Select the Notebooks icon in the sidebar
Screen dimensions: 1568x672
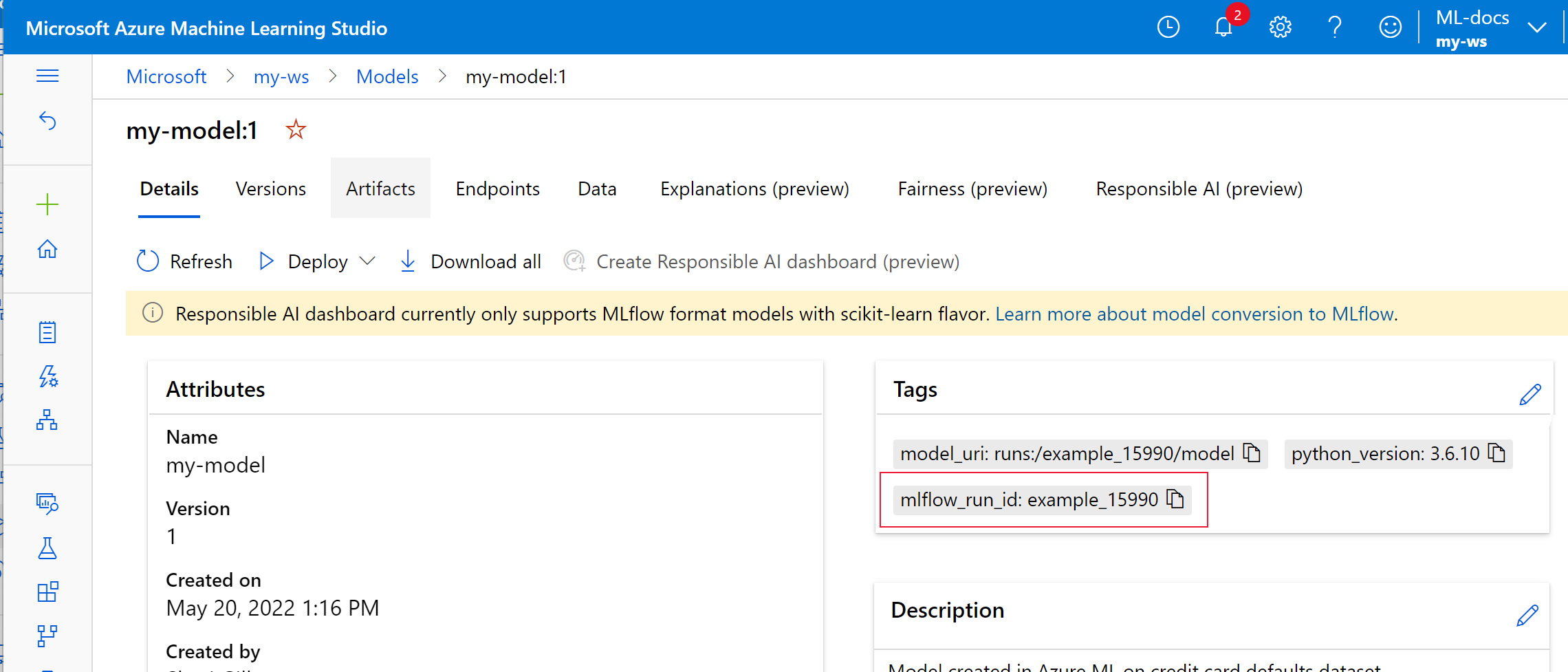point(47,332)
